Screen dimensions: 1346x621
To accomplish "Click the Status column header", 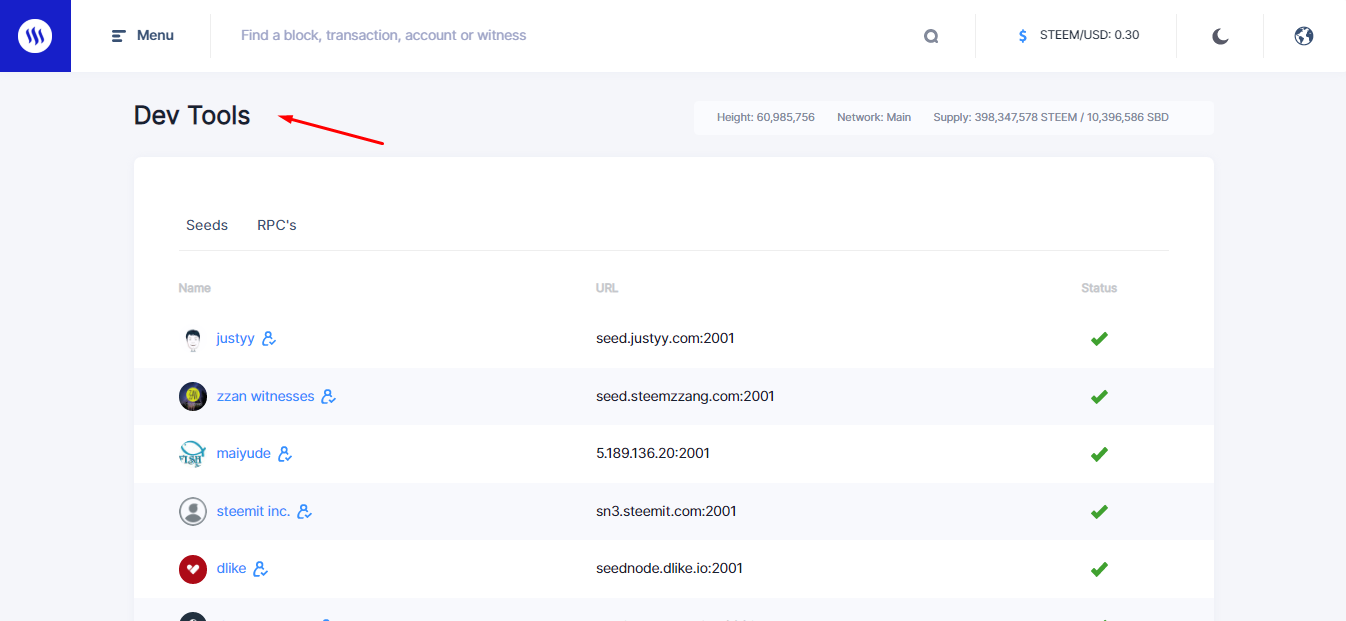I will [1099, 288].
